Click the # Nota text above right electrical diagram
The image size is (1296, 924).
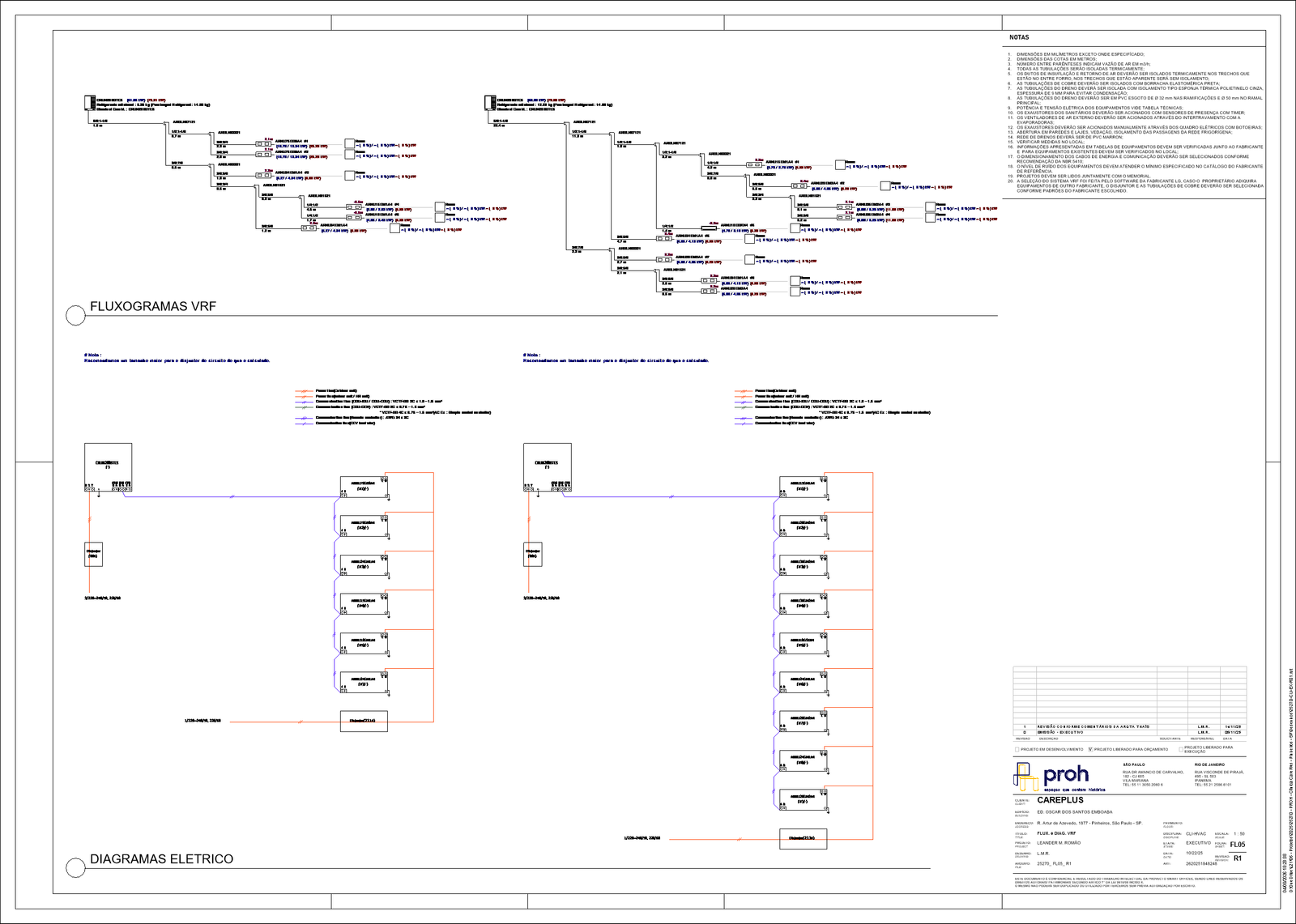532,355
